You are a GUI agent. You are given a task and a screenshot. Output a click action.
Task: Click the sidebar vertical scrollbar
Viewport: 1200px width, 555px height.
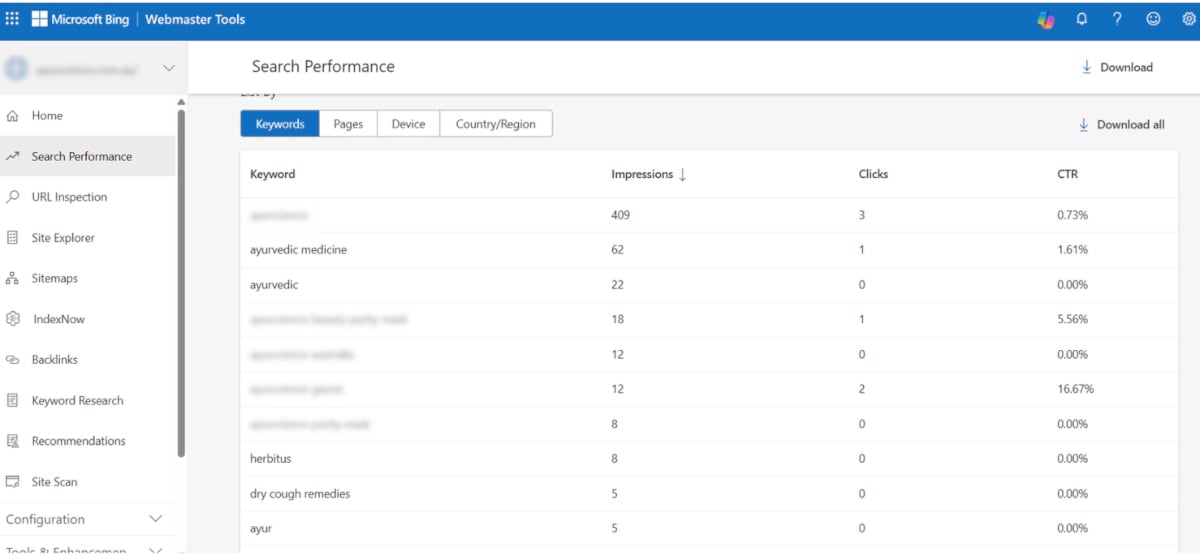point(181,282)
